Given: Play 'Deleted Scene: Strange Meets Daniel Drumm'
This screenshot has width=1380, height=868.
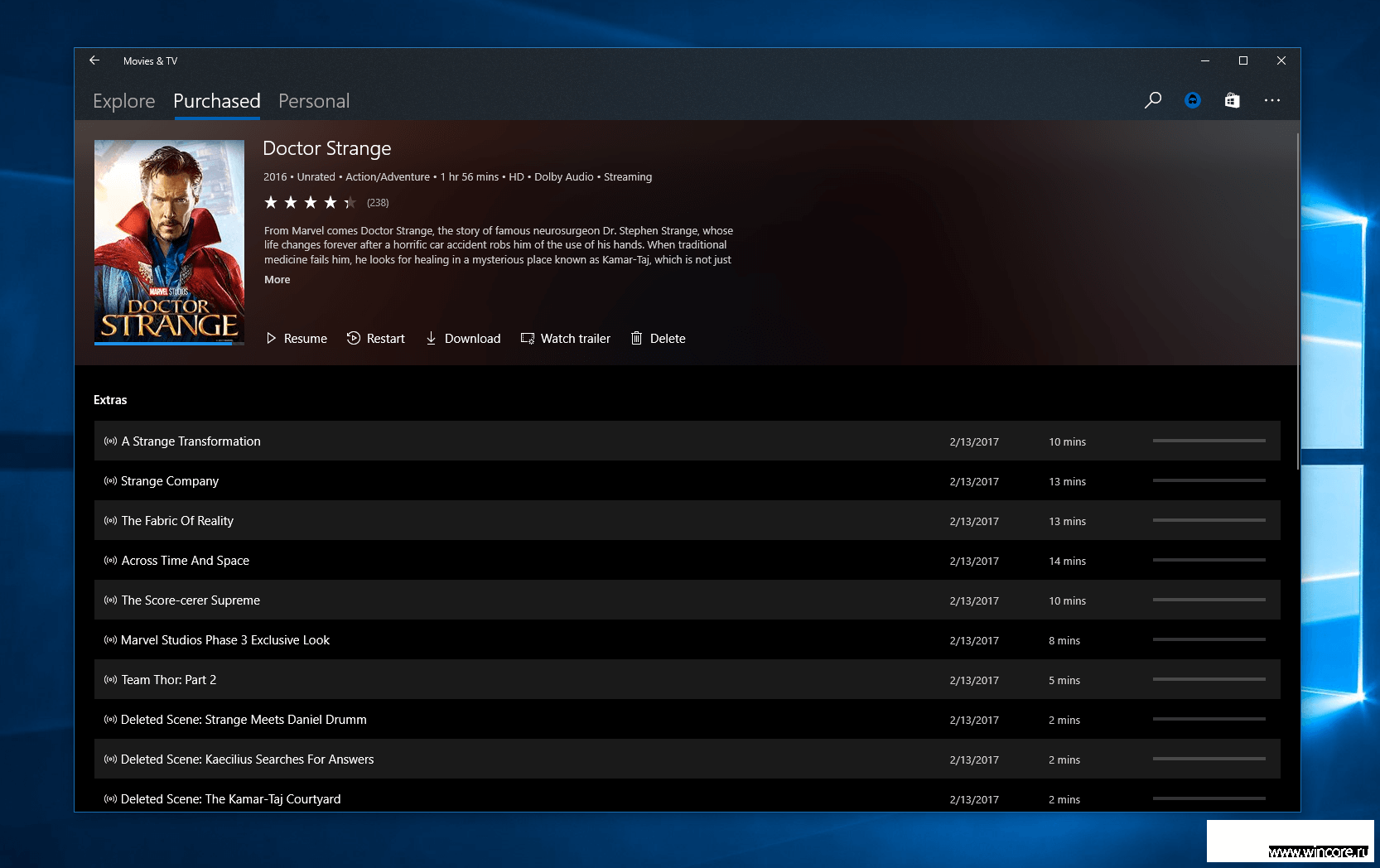Looking at the screenshot, I should tap(688, 719).
